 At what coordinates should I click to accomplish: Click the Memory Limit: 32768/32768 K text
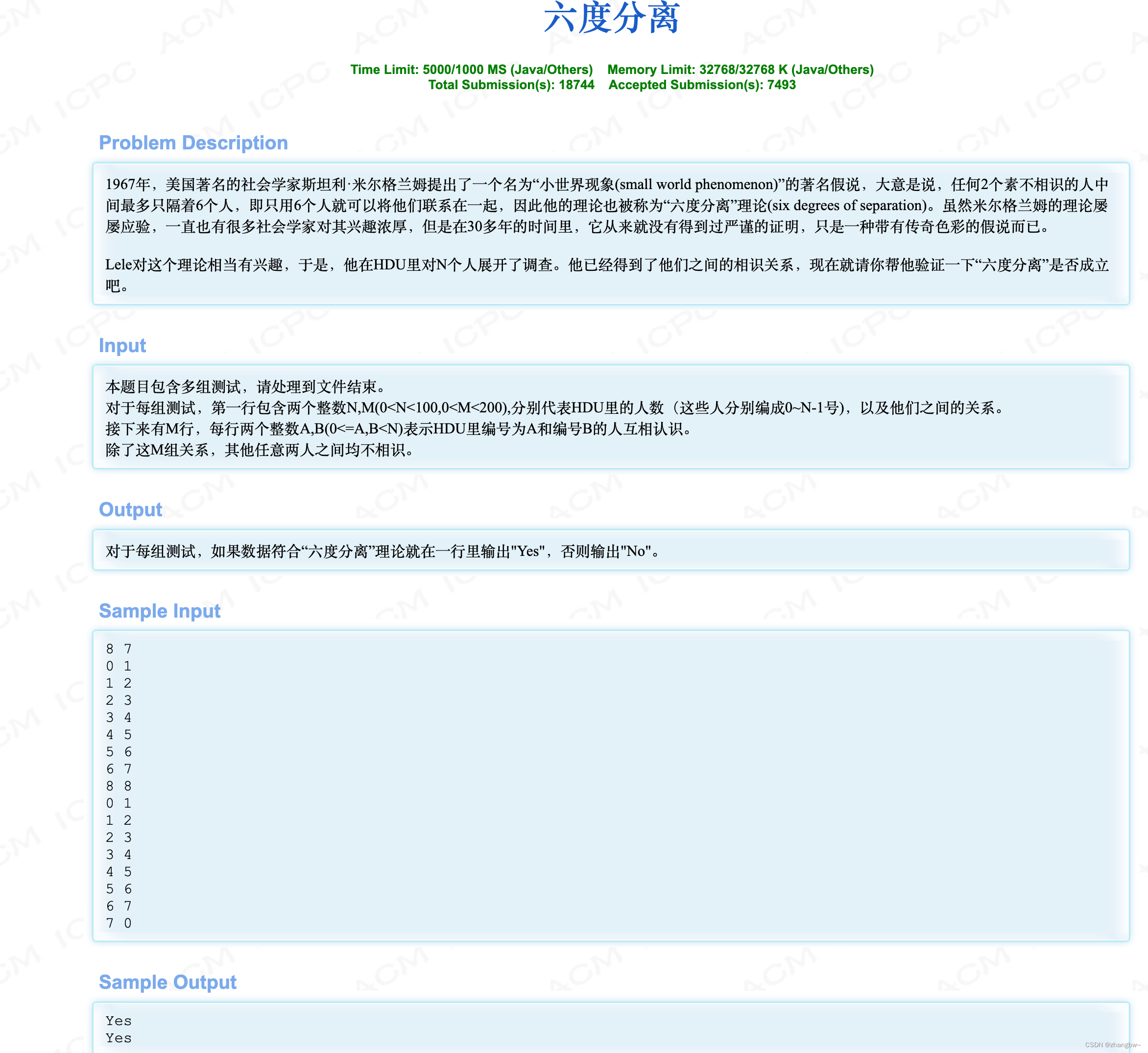click(x=740, y=70)
